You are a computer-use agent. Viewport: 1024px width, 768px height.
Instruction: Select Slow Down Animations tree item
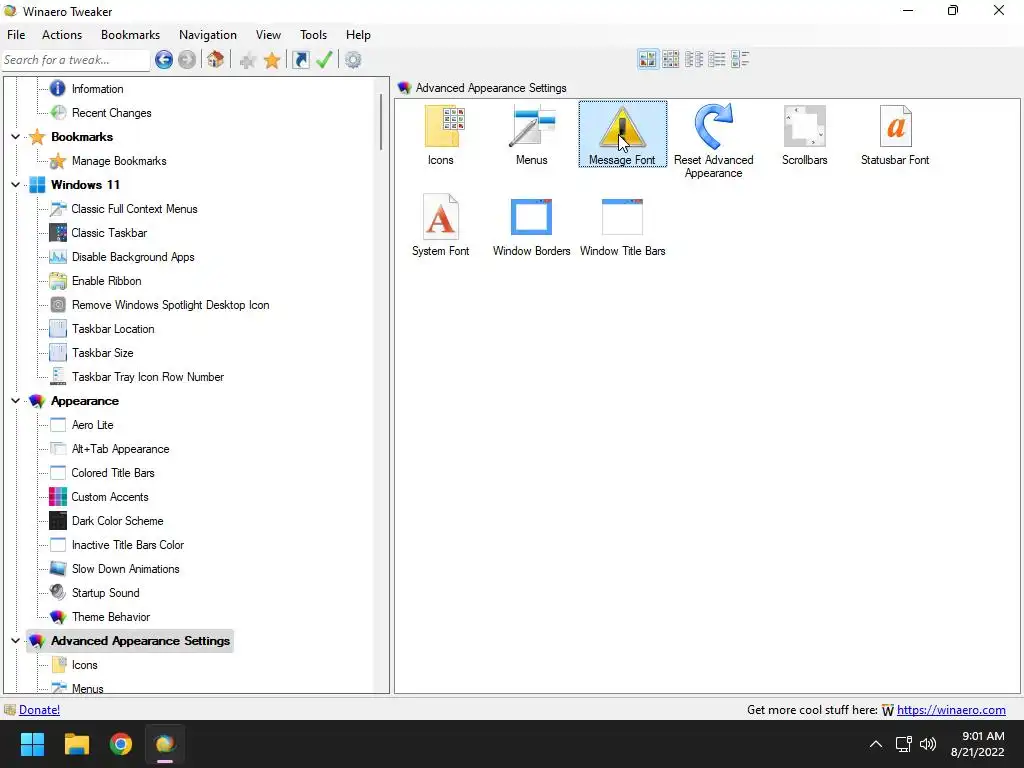(x=125, y=569)
